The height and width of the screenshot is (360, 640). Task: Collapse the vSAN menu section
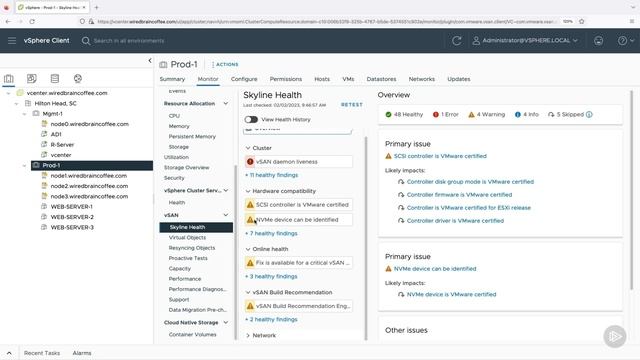click(225, 215)
